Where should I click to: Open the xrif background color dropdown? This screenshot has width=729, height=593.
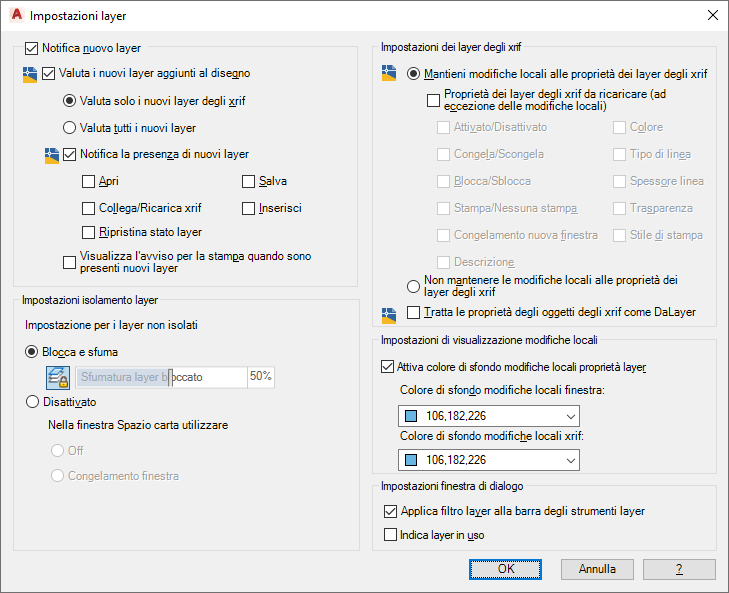(488, 460)
